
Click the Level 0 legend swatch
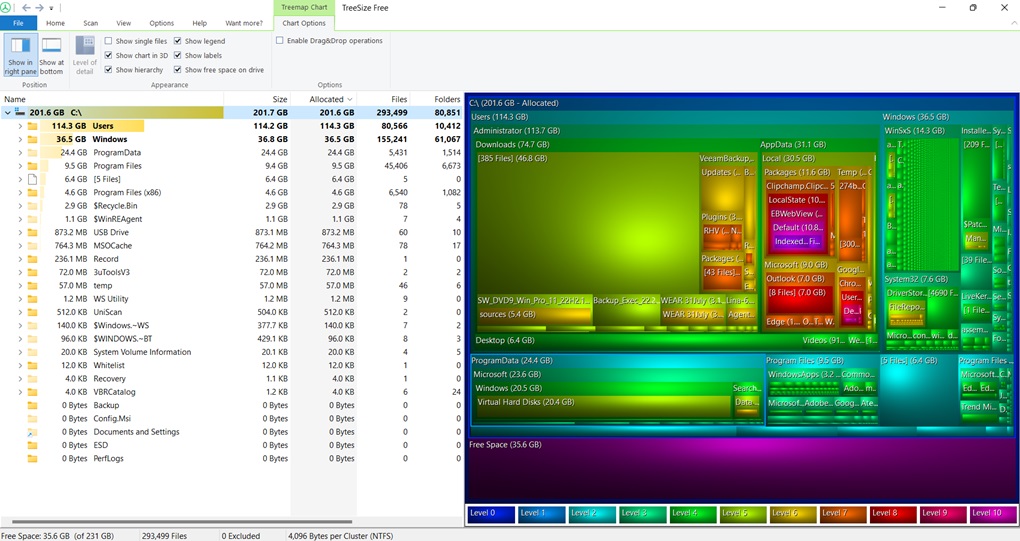tap(491, 514)
